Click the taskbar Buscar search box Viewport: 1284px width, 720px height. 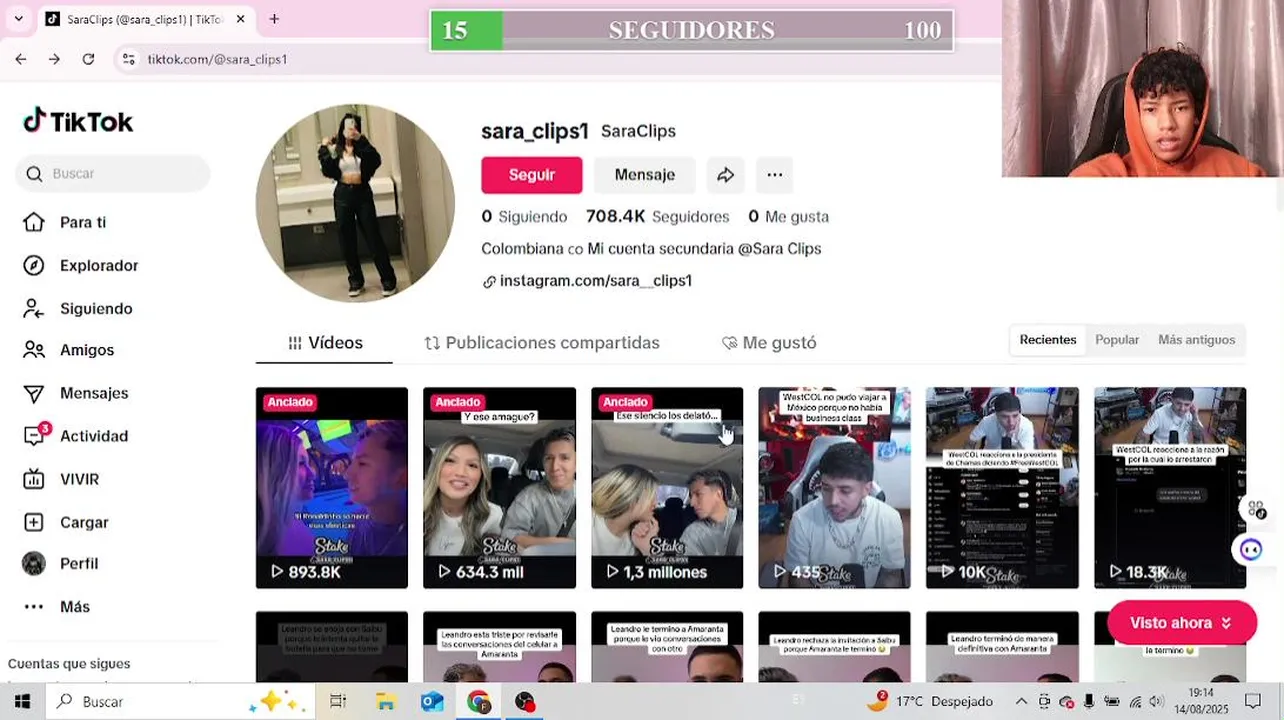[x=180, y=702]
